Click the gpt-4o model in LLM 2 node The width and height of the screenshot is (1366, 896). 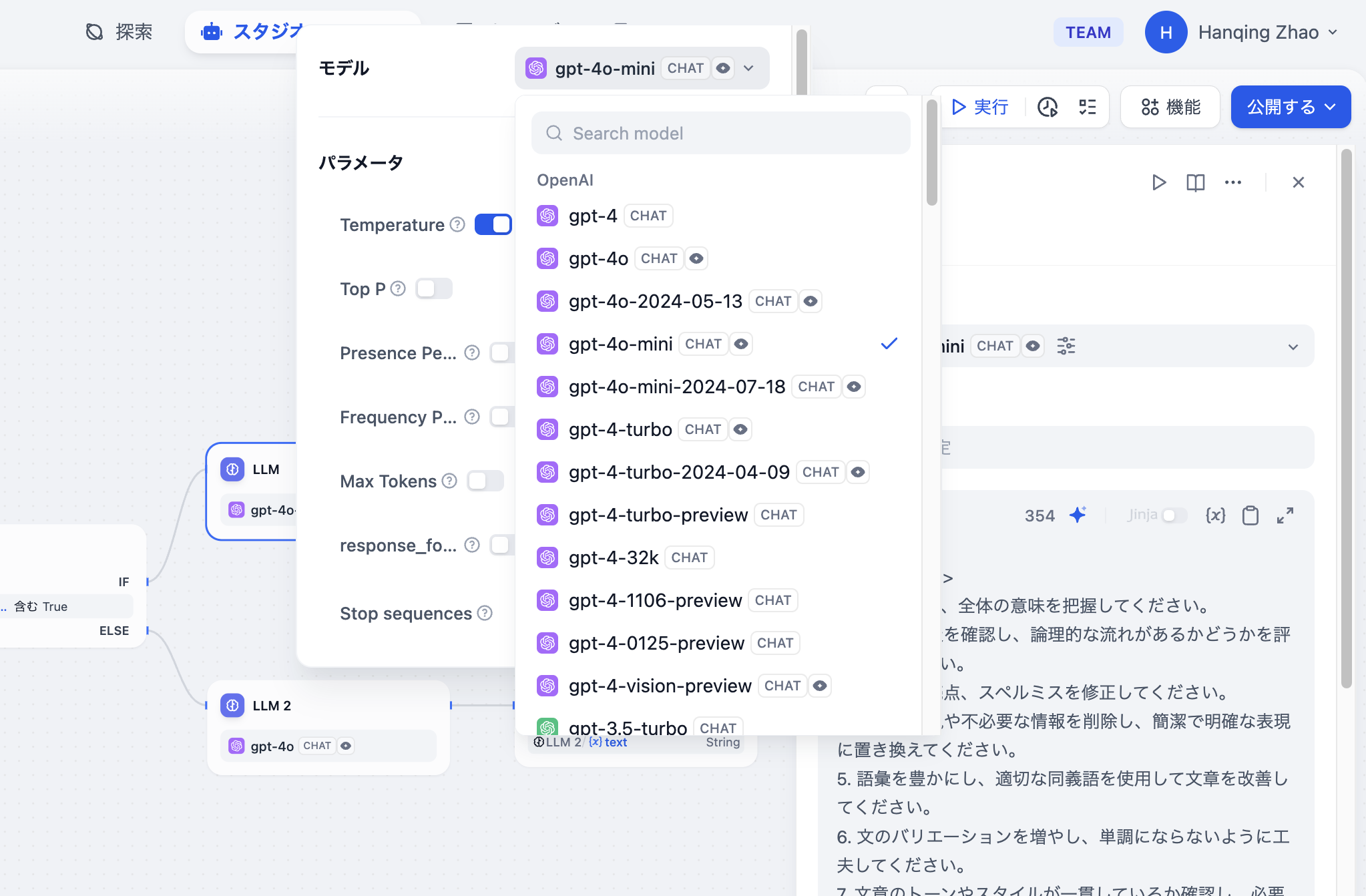[328, 746]
